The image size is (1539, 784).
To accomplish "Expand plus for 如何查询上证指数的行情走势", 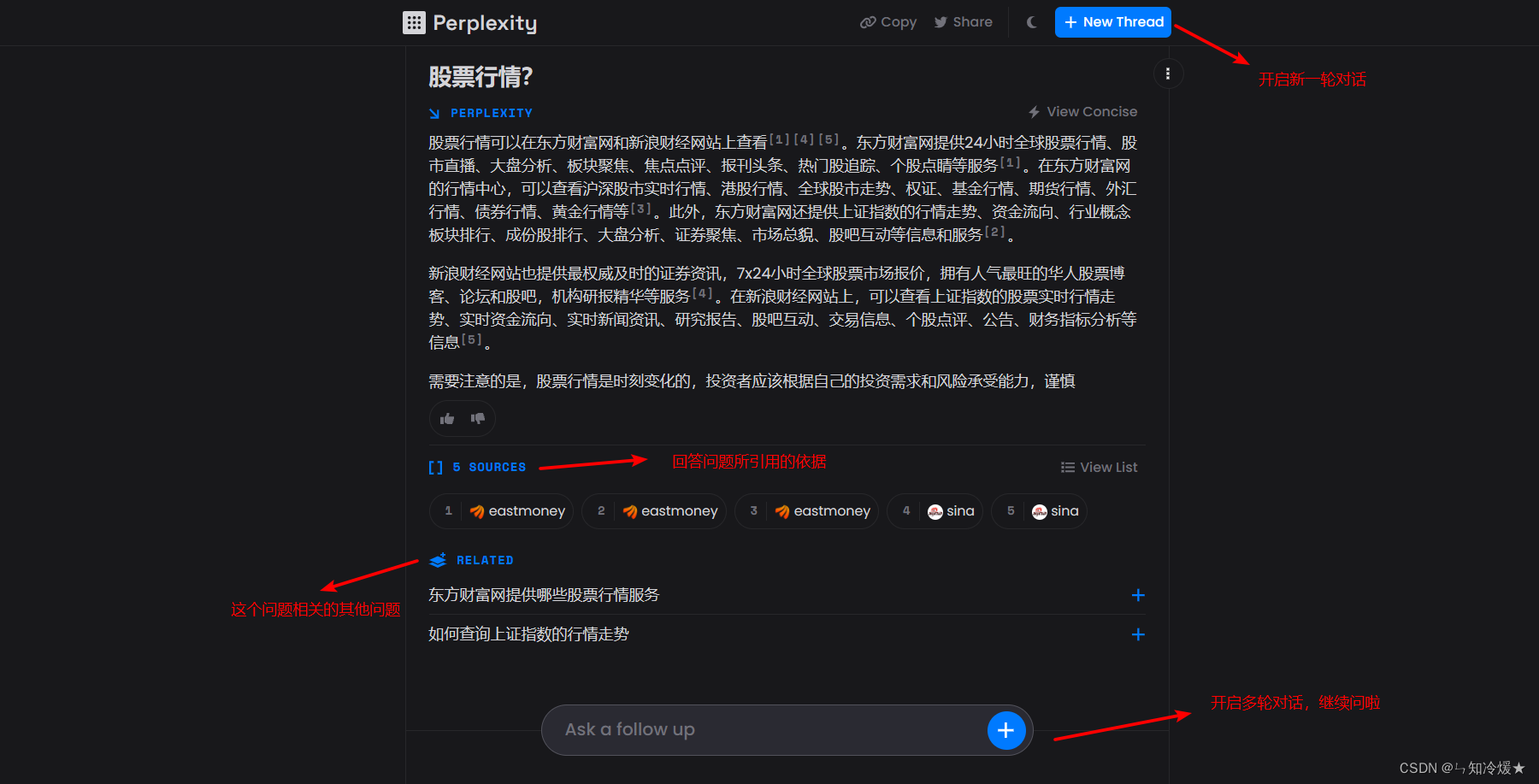I will (1138, 634).
